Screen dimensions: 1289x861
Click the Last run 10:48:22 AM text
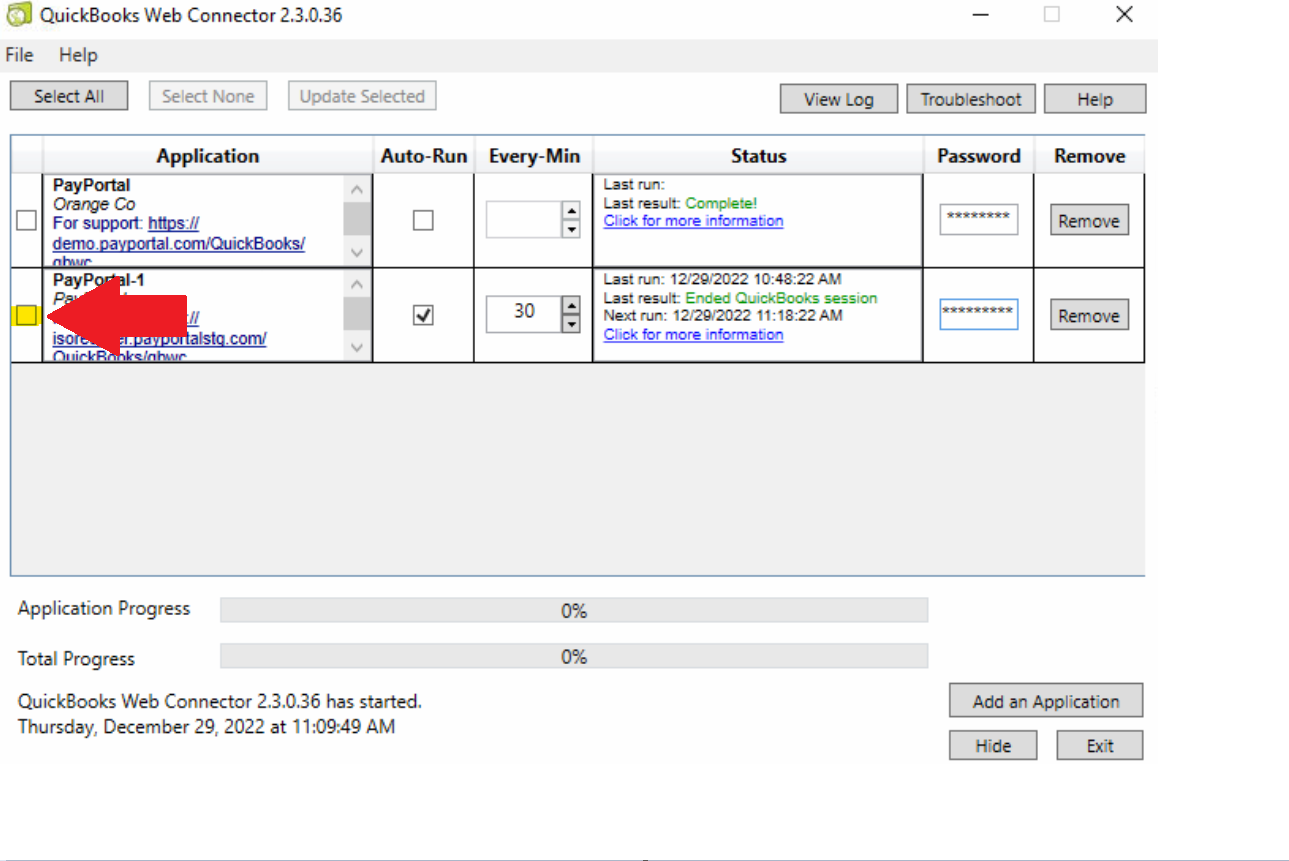pyautogui.click(x=722, y=279)
